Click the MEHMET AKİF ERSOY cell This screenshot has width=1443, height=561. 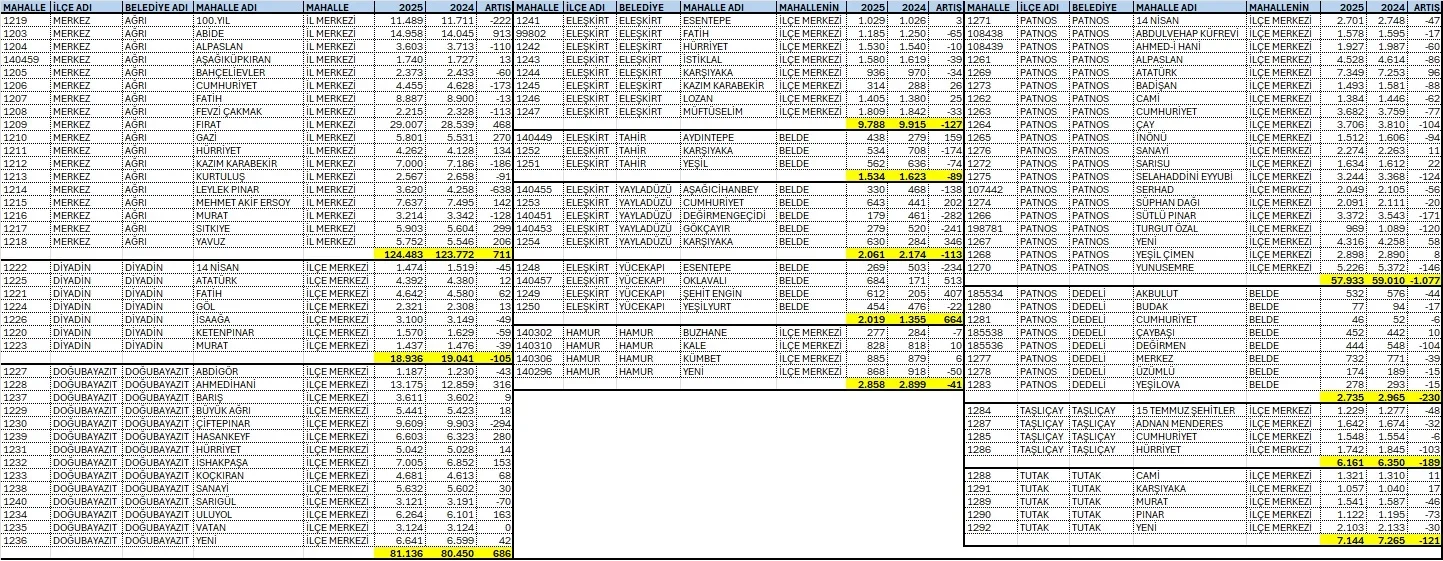tap(247, 202)
